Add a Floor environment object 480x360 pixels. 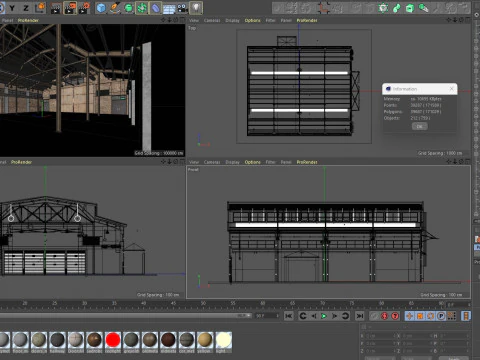(169, 8)
